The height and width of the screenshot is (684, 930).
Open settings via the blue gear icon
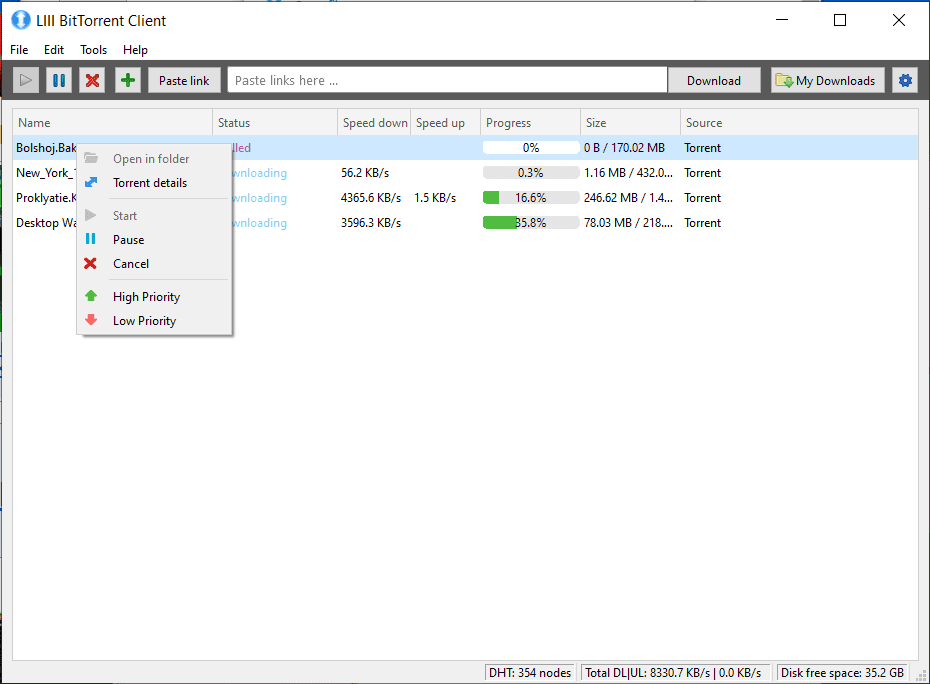(x=905, y=80)
